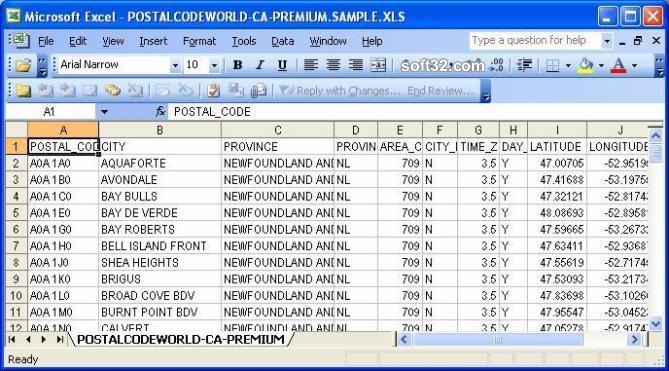Click Reply with Changes… button
The width and height of the screenshot is (669, 371).
click(339, 90)
